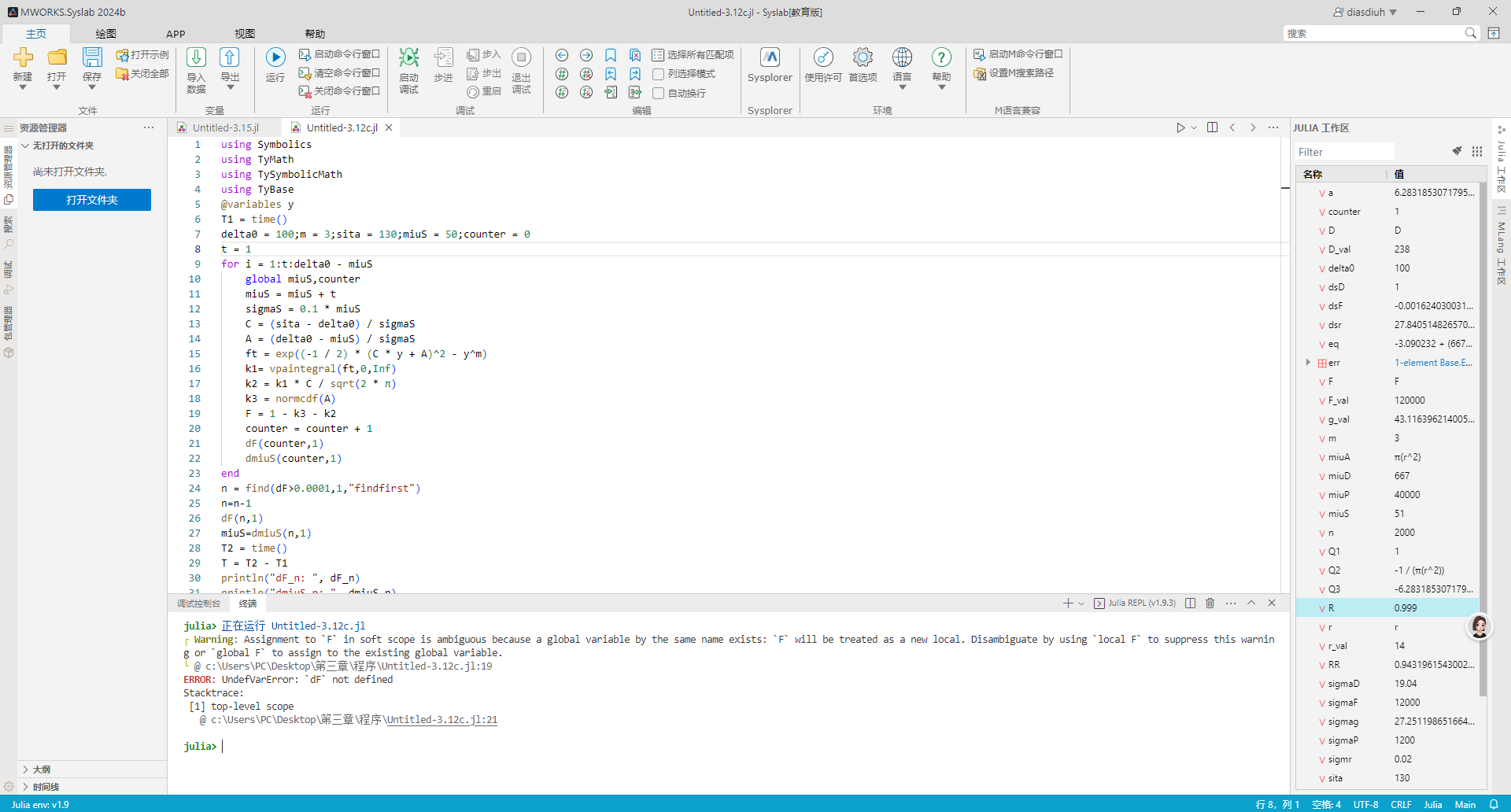
Task: Click the 打开 (Open) folder icon
Action: click(57, 57)
